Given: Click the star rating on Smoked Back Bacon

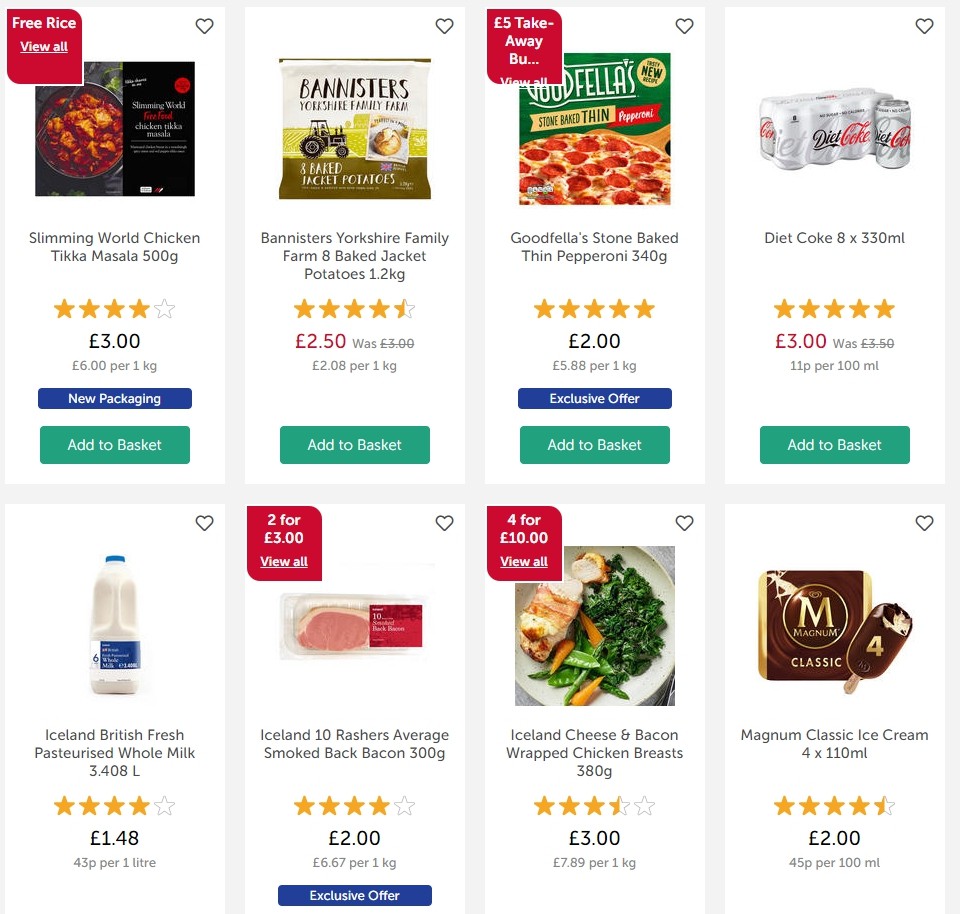Looking at the screenshot, I should click(x=354, y=805).
